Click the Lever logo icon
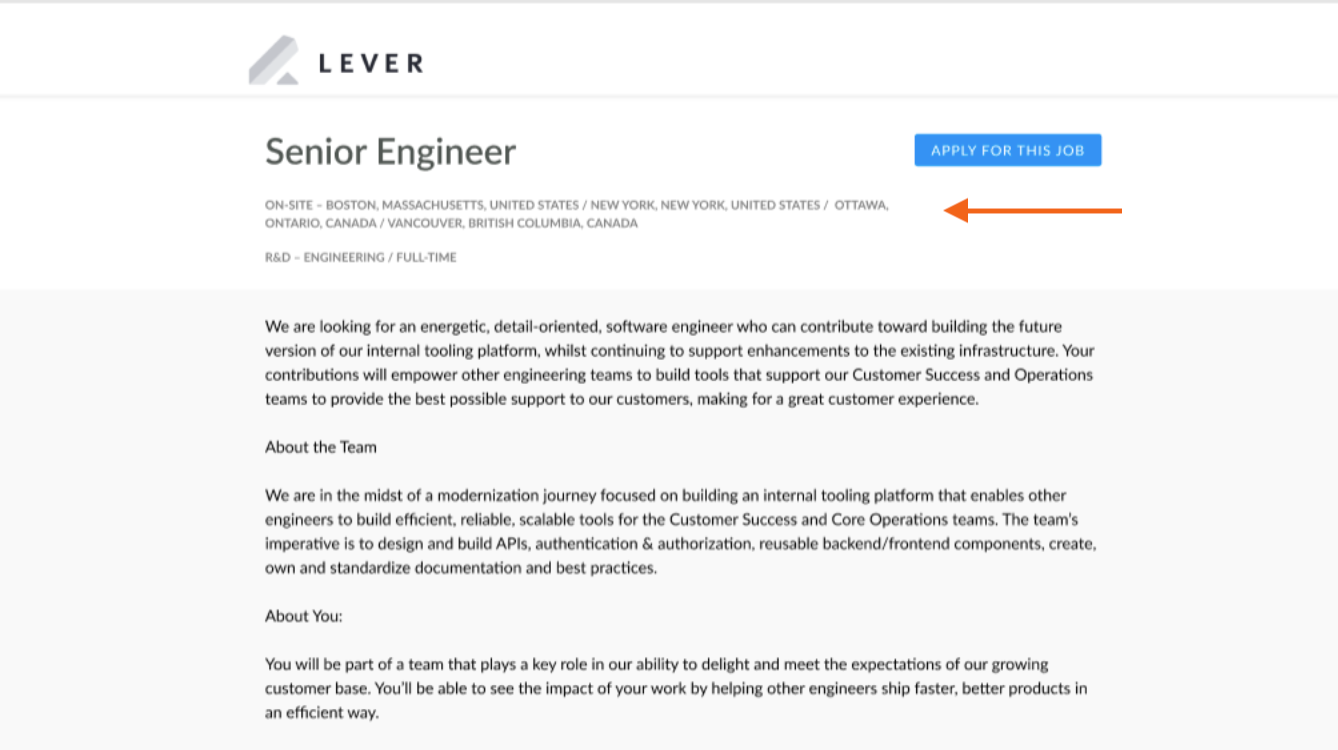 274,61
